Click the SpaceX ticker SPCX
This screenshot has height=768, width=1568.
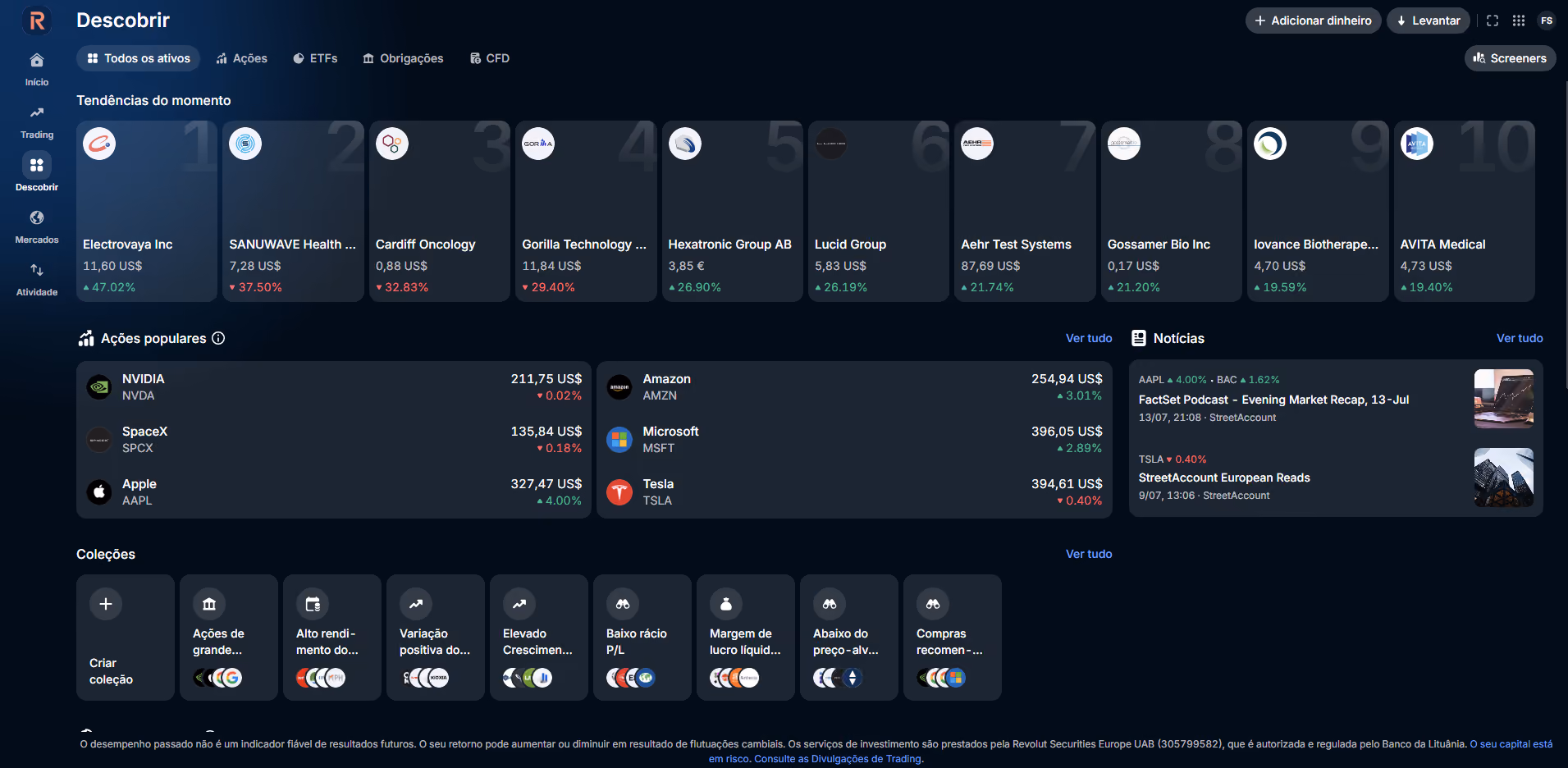pyautogui.click(x=138, y=448)
